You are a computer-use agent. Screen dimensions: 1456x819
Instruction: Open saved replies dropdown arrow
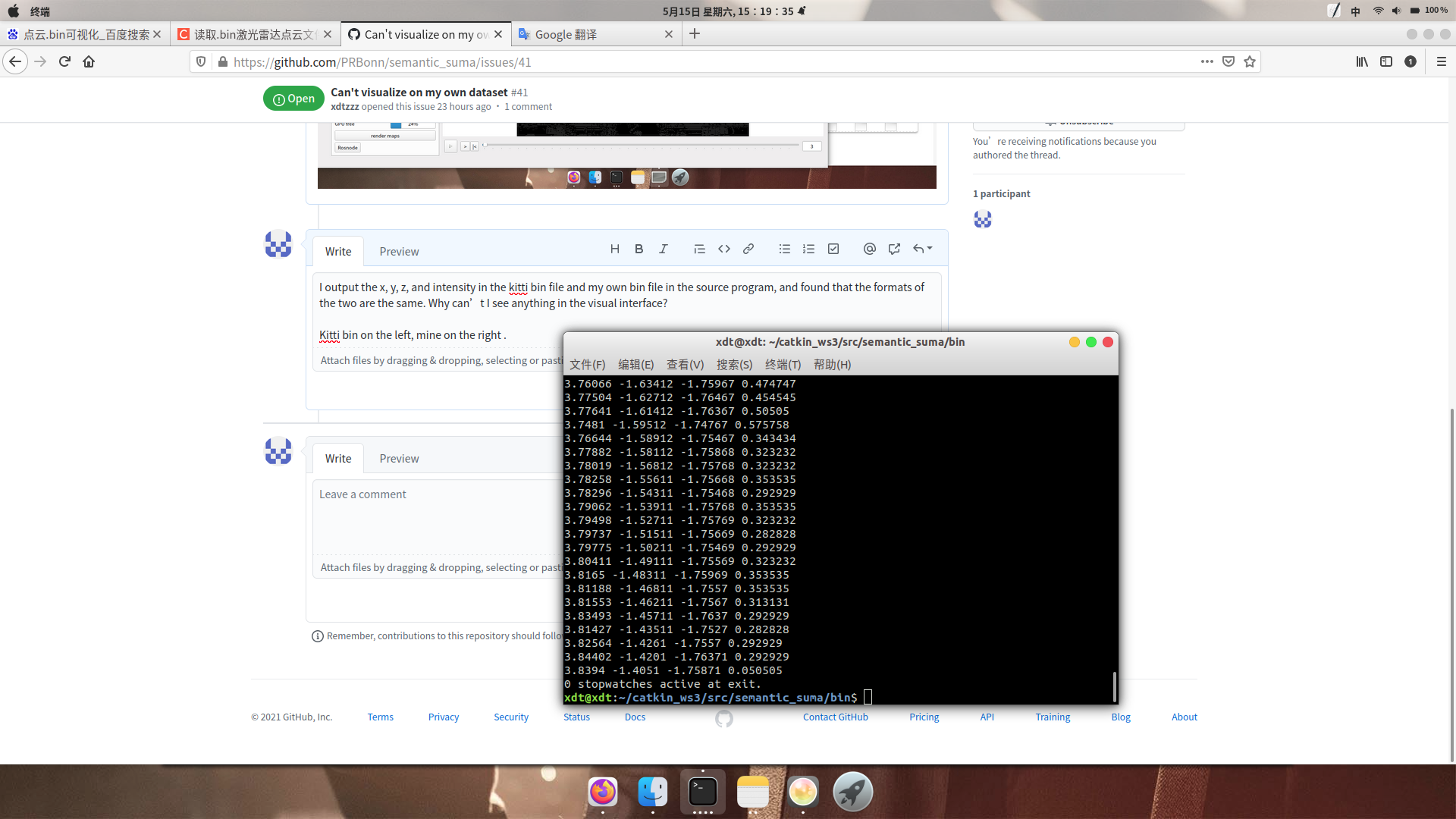(923, 249)
